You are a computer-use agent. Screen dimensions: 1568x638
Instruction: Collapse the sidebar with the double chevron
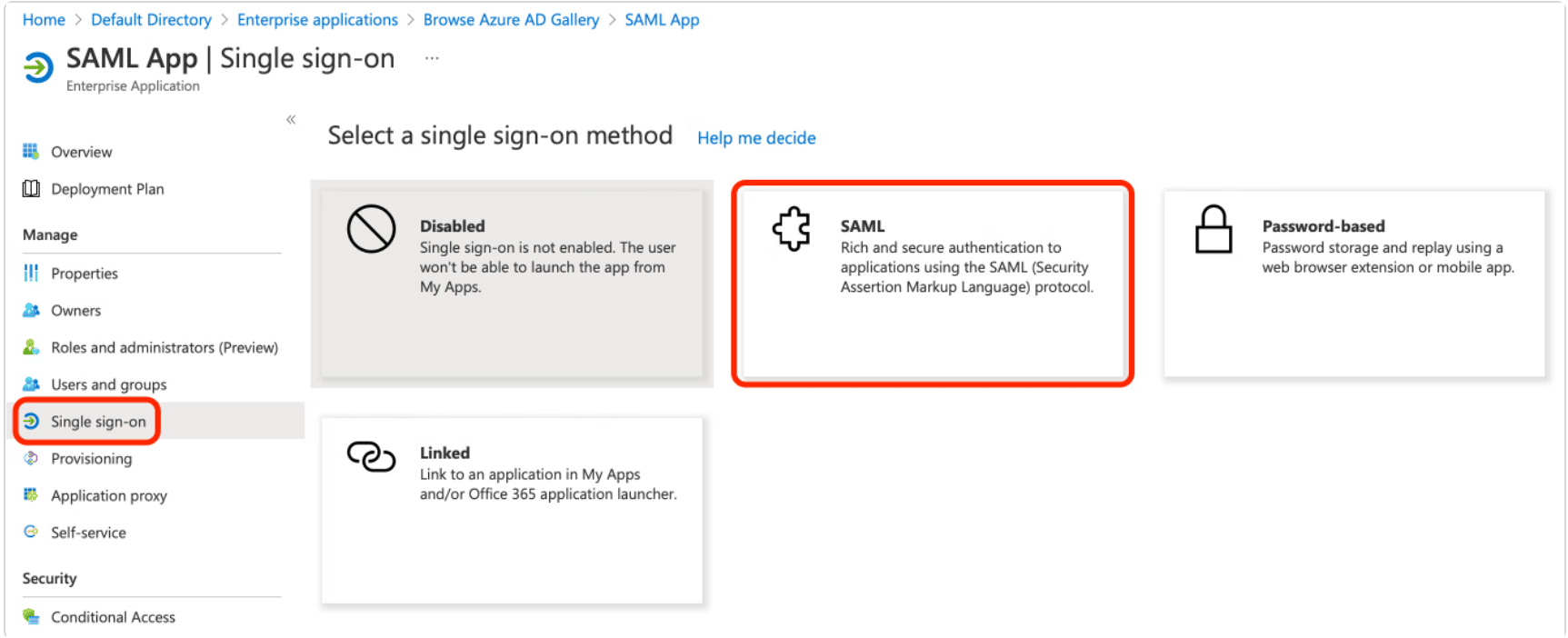pyautogui.click(x=291, y=119)
